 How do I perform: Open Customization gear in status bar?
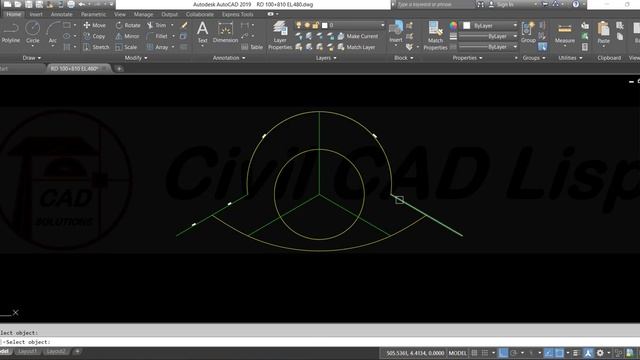(x=600, y=353)
